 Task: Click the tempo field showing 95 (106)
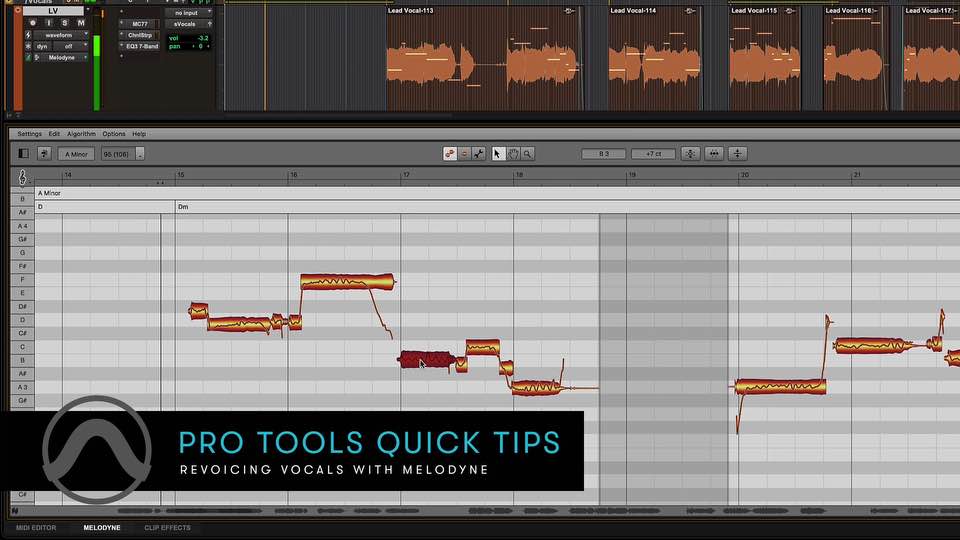118,154
